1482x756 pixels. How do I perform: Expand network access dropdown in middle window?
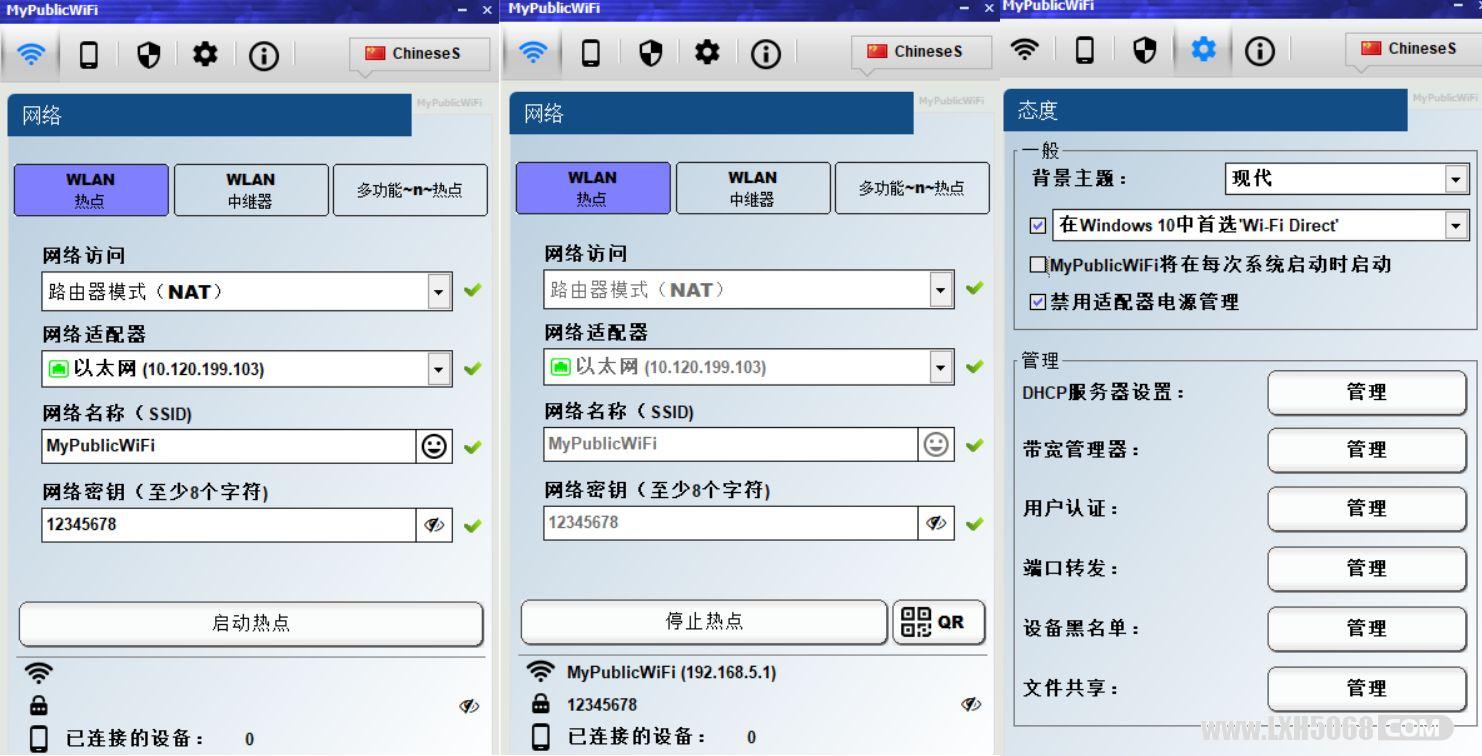point(941,290)
